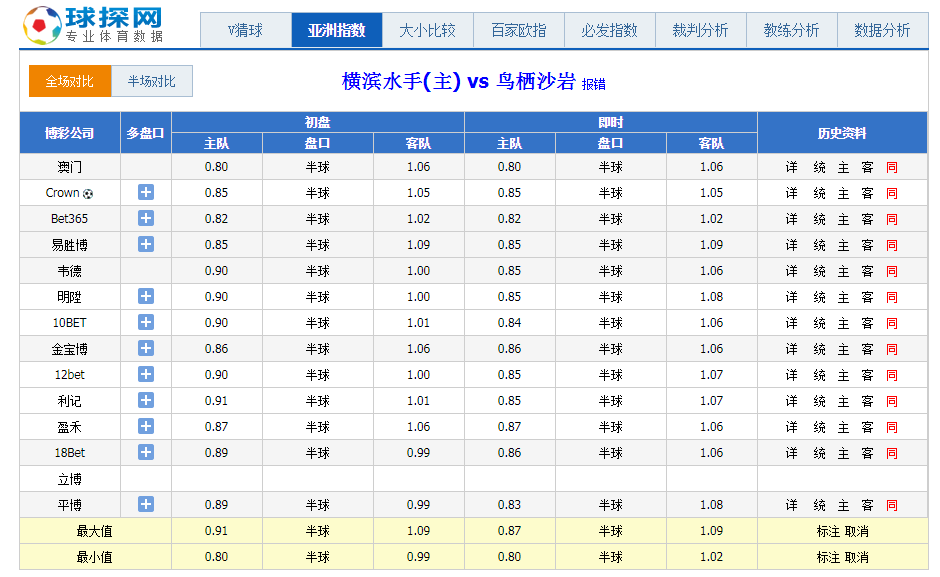
Task: Select the 亚洲指数 tab
Action: (337, 30)
